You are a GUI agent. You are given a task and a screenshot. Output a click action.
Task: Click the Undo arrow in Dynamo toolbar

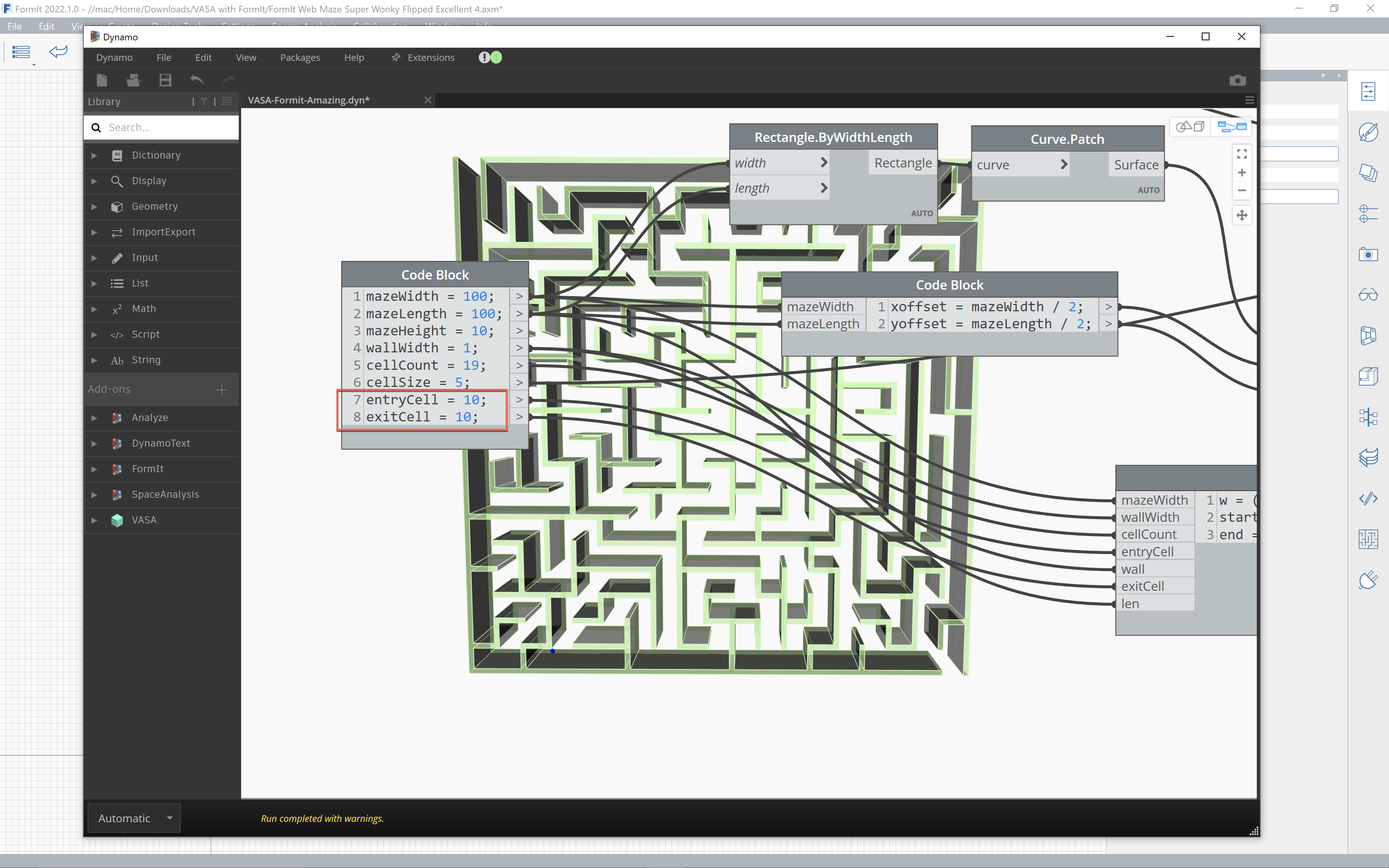click(197, 80)
